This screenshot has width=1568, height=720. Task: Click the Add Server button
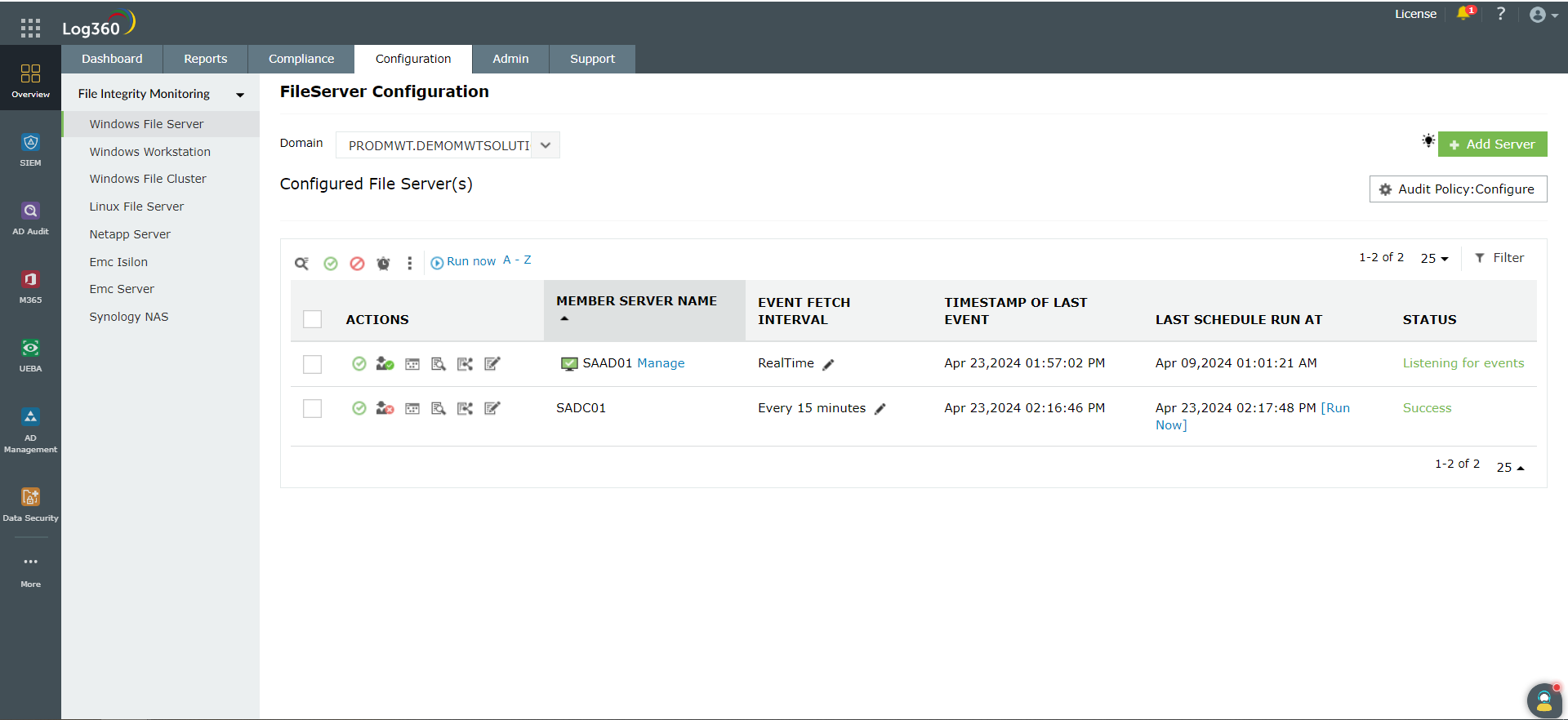coord(1492,144)
